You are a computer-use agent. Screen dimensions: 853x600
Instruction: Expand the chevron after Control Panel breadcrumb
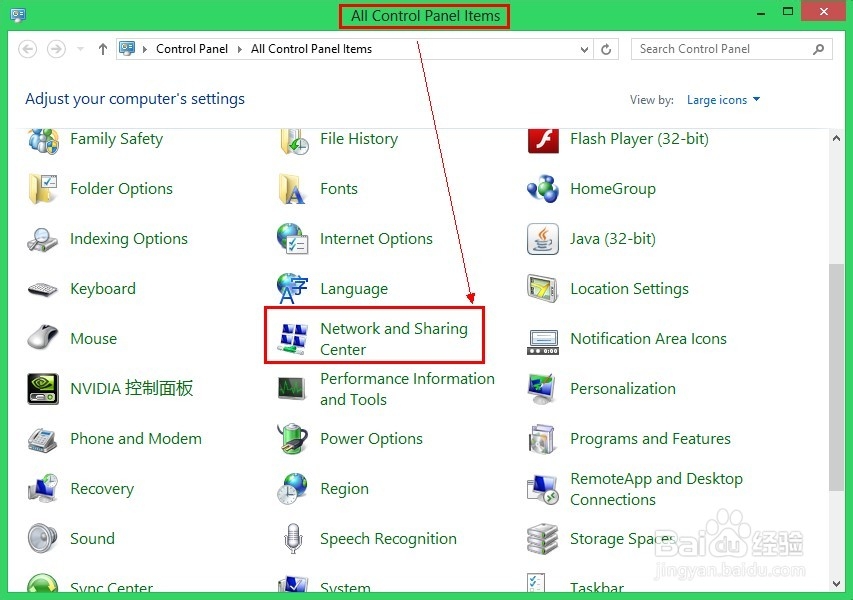(x=239, y=50)
